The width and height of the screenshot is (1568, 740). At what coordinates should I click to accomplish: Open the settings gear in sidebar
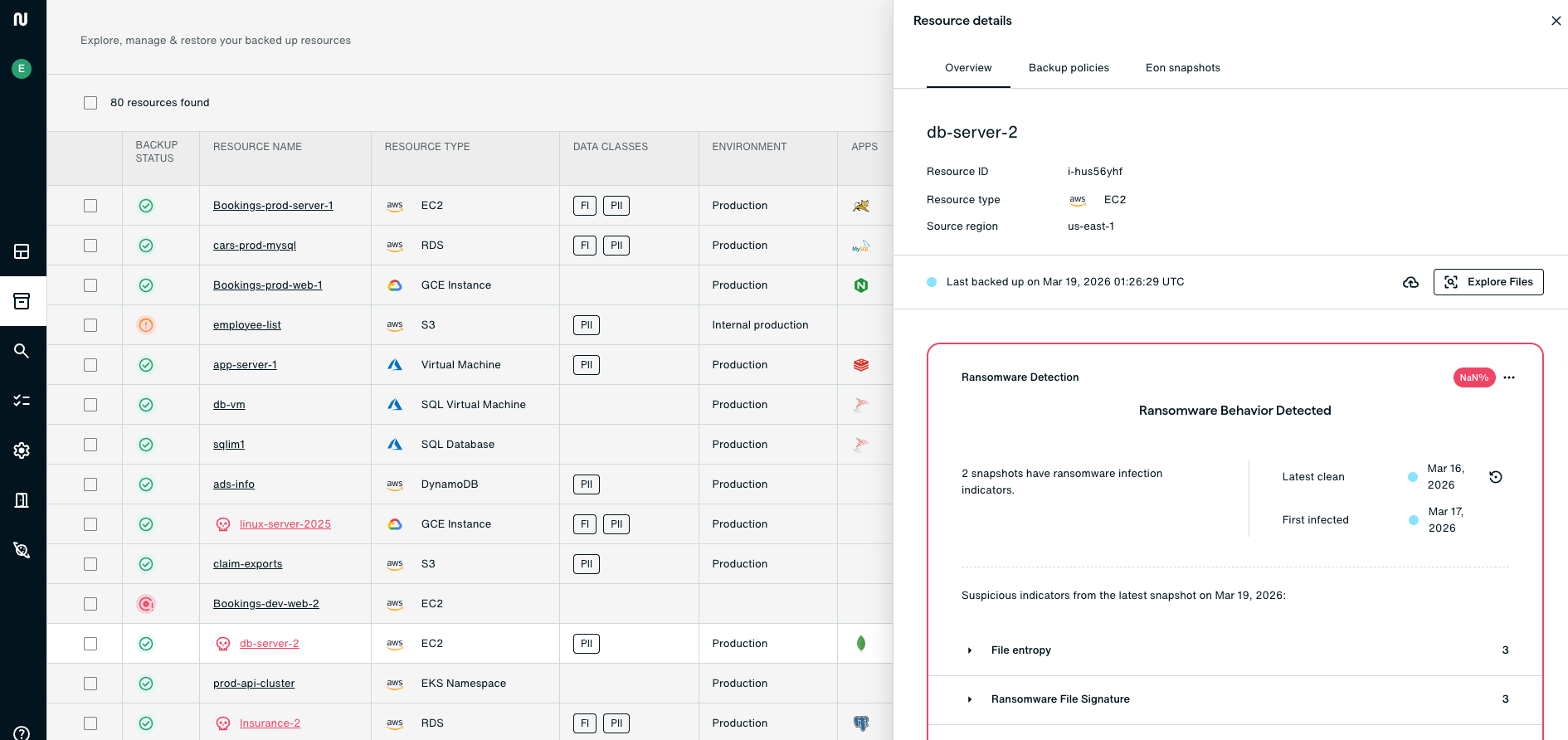click(x=22, y=450)
